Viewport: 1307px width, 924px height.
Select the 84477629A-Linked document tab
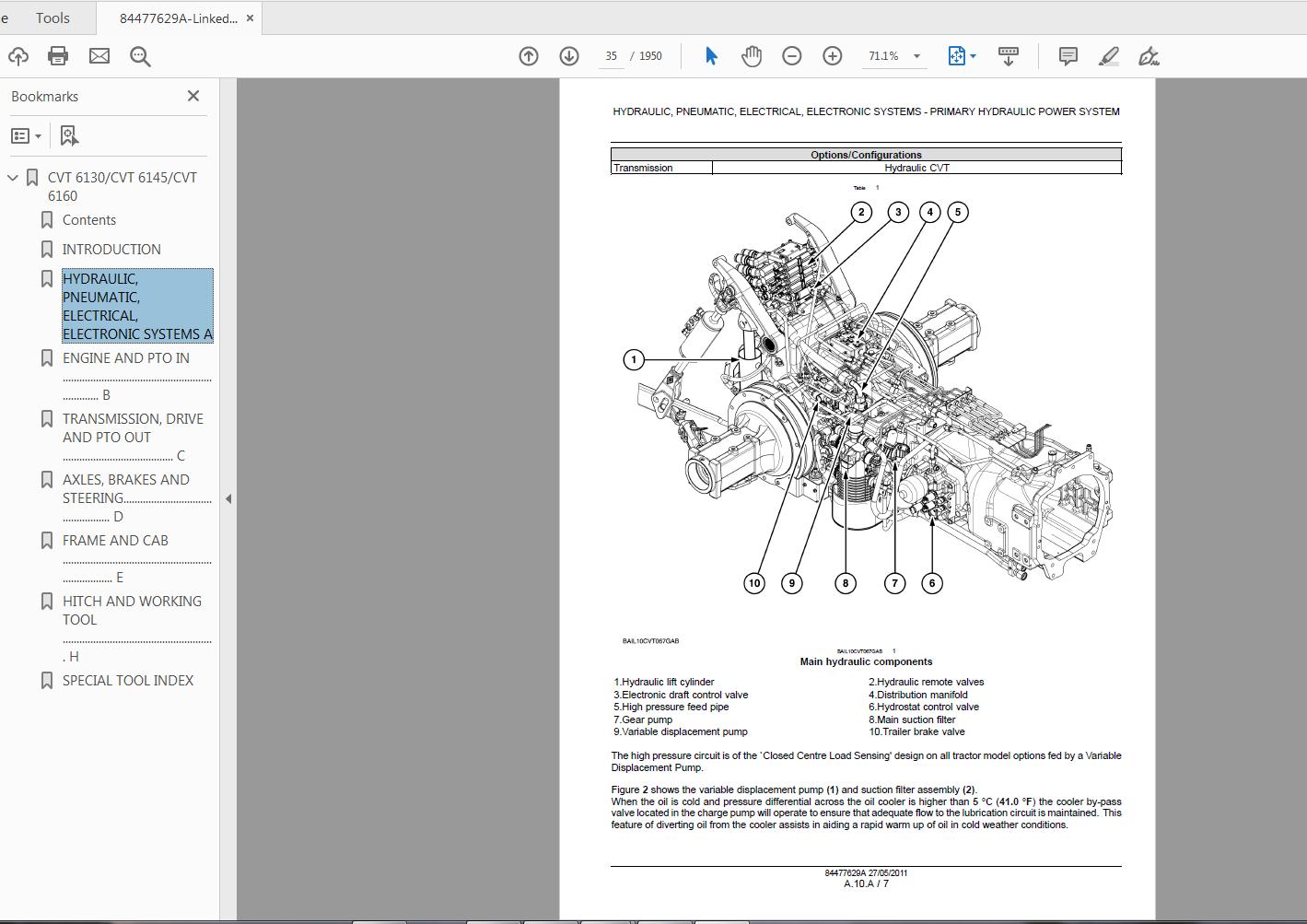tap(179, 18)
